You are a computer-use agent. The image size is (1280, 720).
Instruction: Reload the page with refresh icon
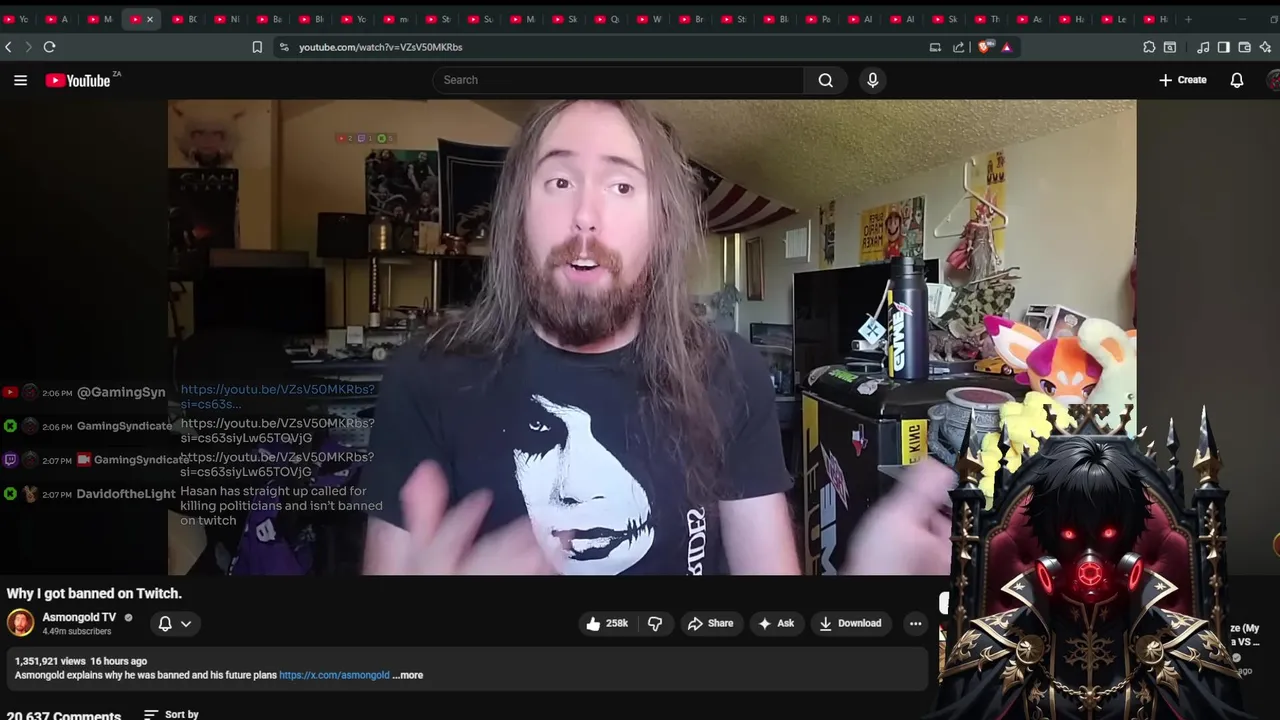49,47
